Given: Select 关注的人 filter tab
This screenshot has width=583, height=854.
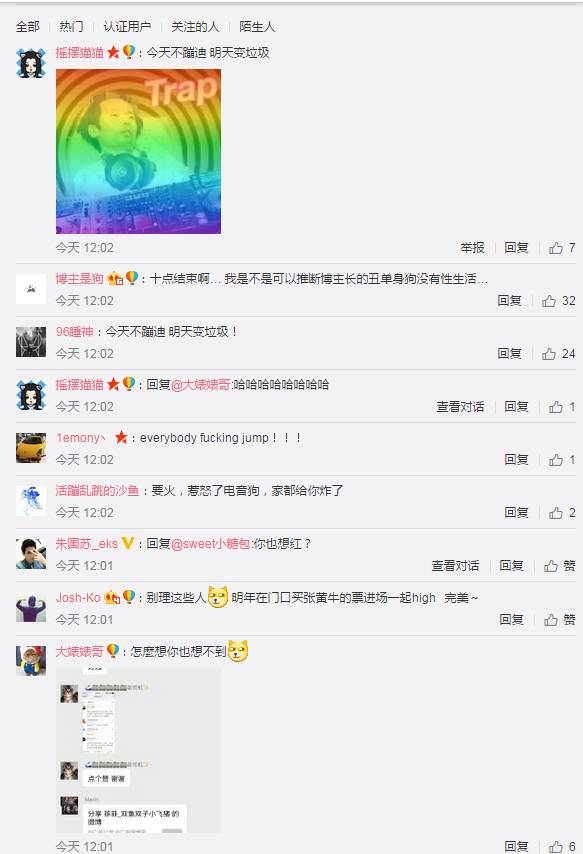Looking at the screenshot, I should point(195,27).
